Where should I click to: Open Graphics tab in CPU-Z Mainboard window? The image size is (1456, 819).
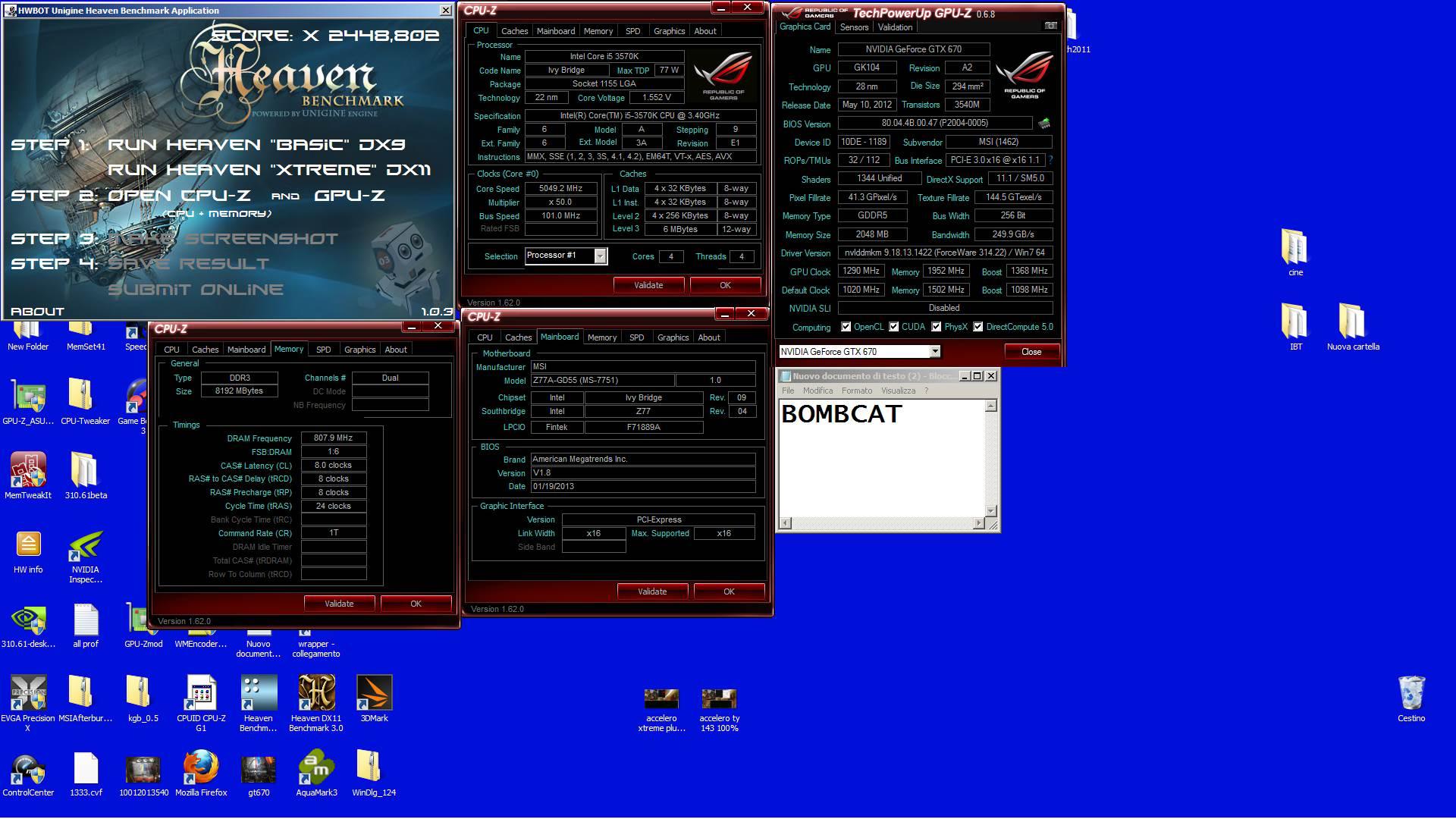pyautogui.click(x=673, y=337)
